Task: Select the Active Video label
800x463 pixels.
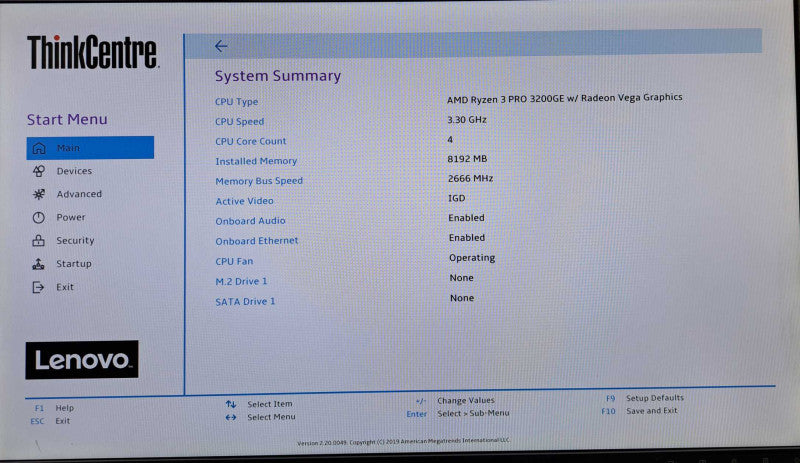Action: pos(244,201)
